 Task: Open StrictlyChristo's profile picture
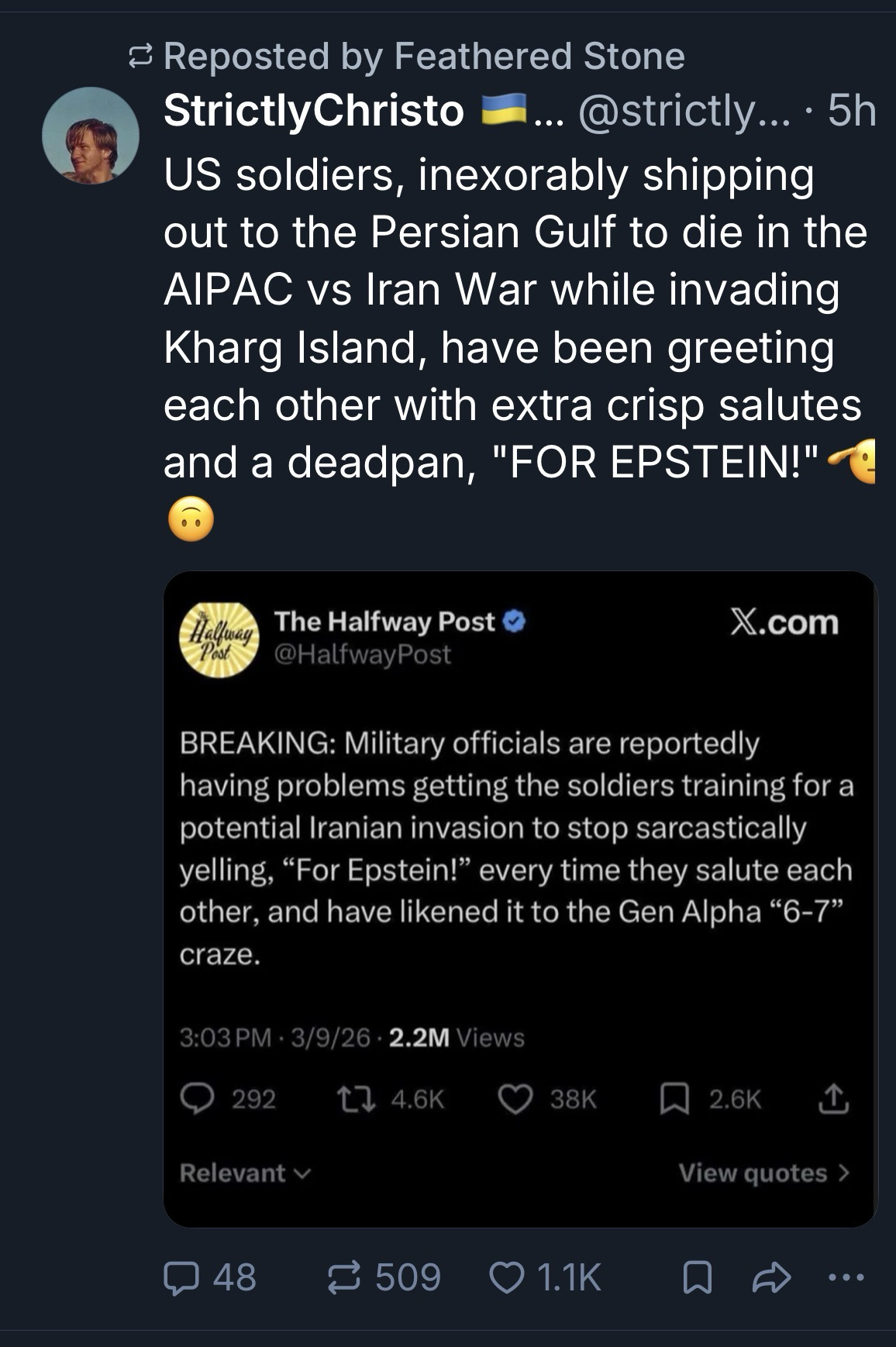tap(91, 136)
